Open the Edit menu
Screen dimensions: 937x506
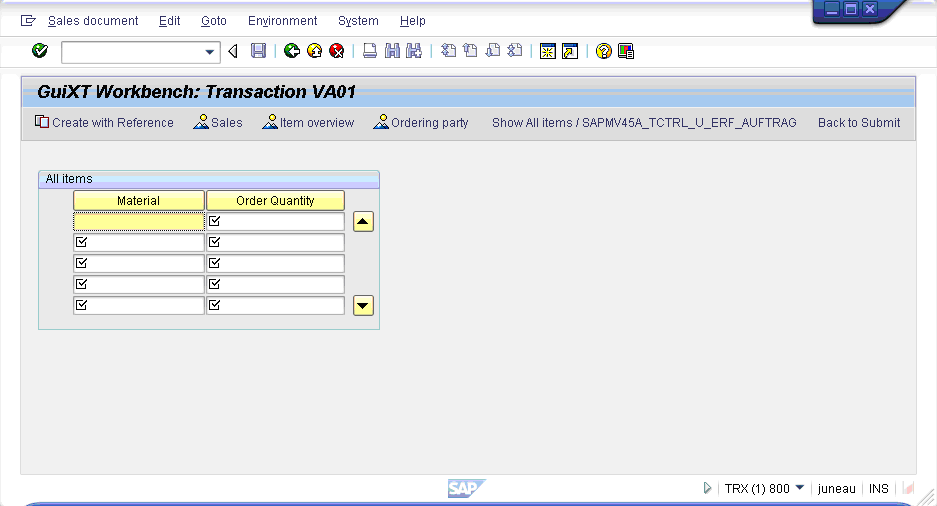[x=169, y=21]
